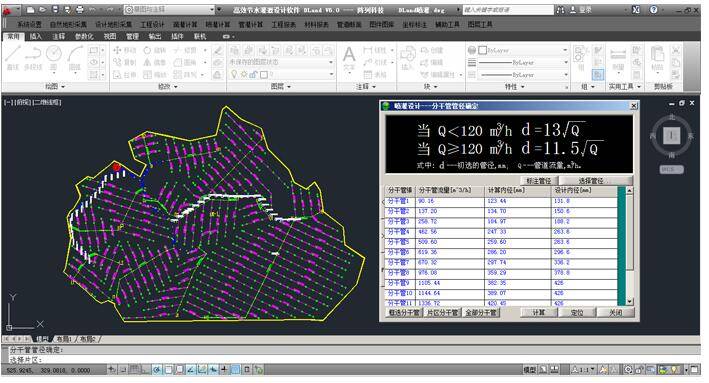
Task: Click the Table (表格) annotation tool
Action: coord(375,75)
